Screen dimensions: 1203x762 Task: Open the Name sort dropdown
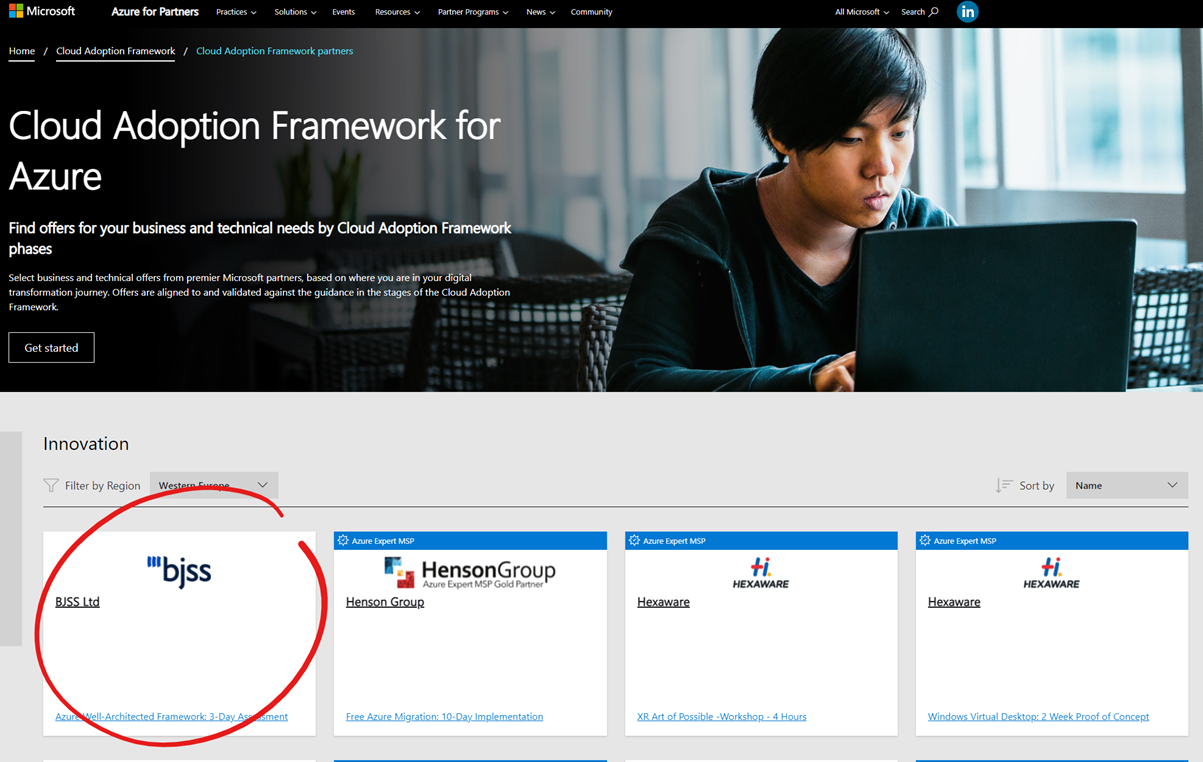point(1126,485)
